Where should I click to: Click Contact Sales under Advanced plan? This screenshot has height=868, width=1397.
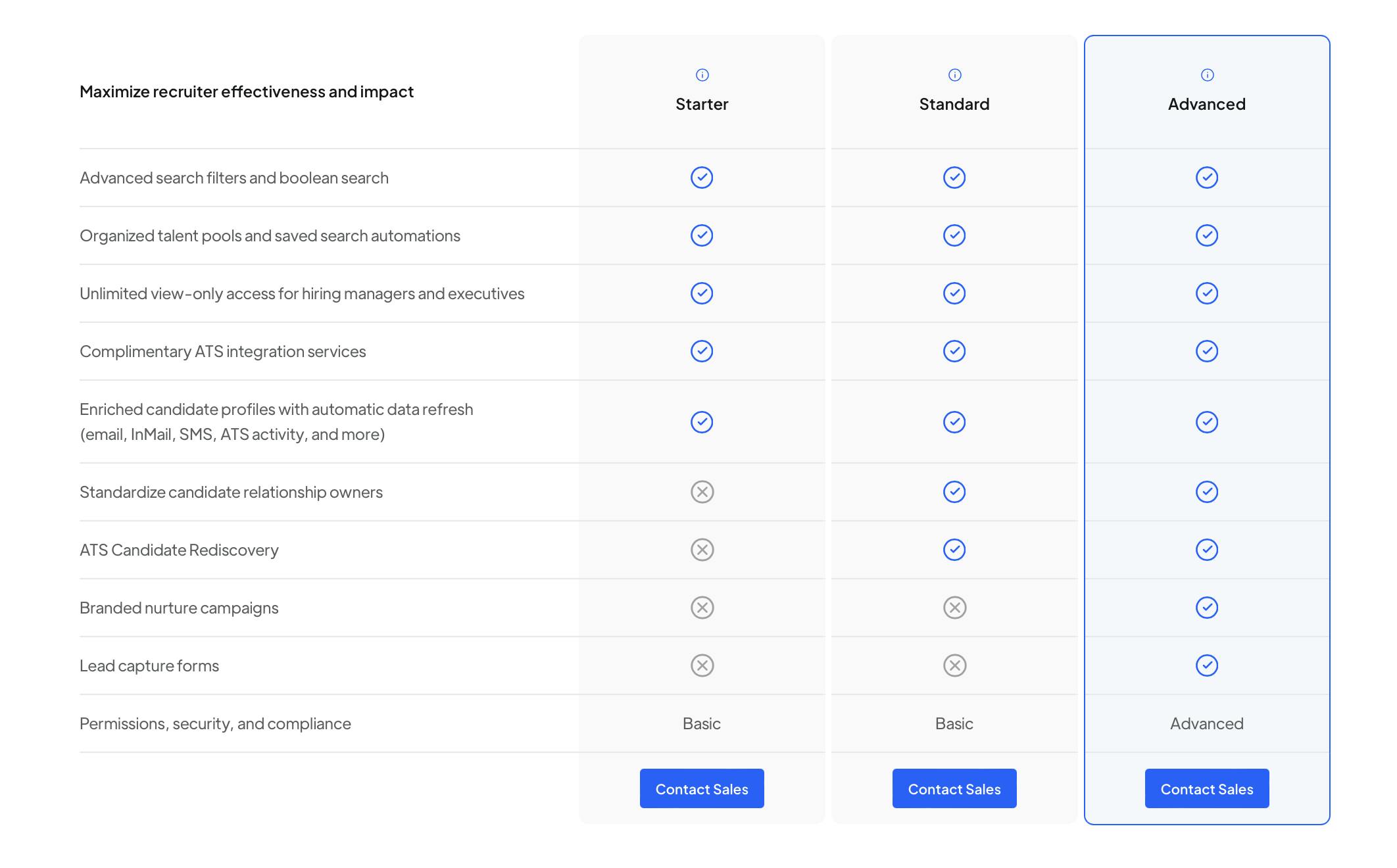[x=1207, y=788]
